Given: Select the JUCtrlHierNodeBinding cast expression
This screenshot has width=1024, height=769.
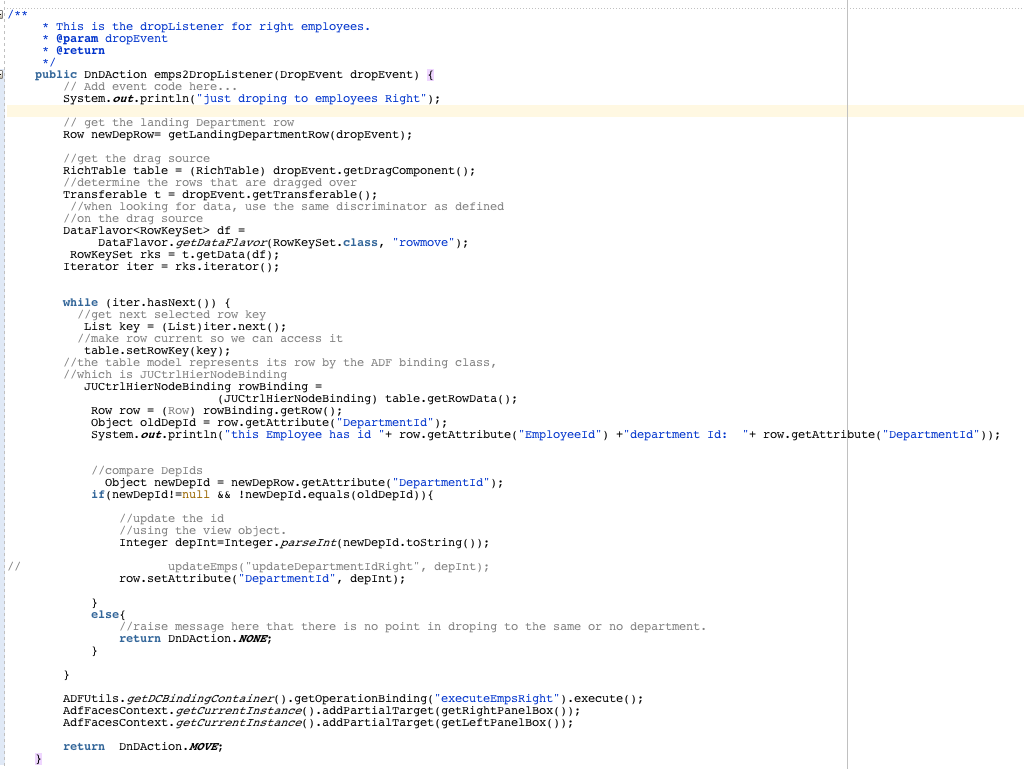Looking at the screenshot, I should (x=295, y=398).
